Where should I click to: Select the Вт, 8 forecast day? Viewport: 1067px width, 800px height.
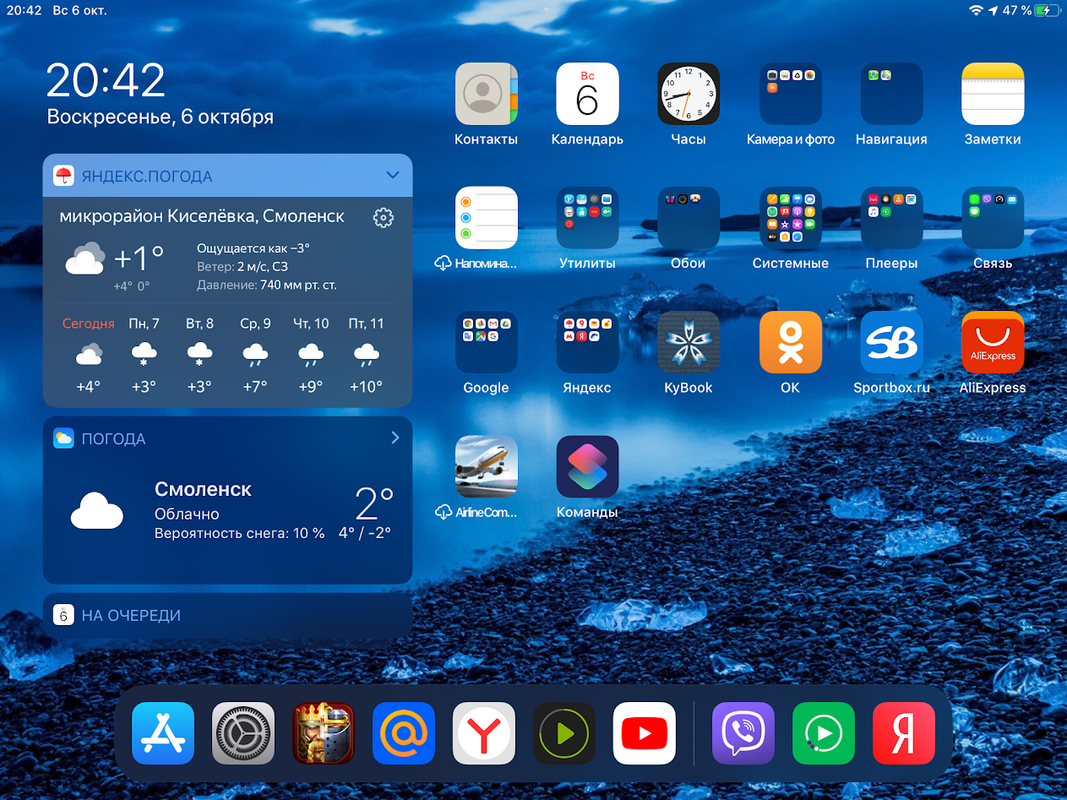click(199, 356)
